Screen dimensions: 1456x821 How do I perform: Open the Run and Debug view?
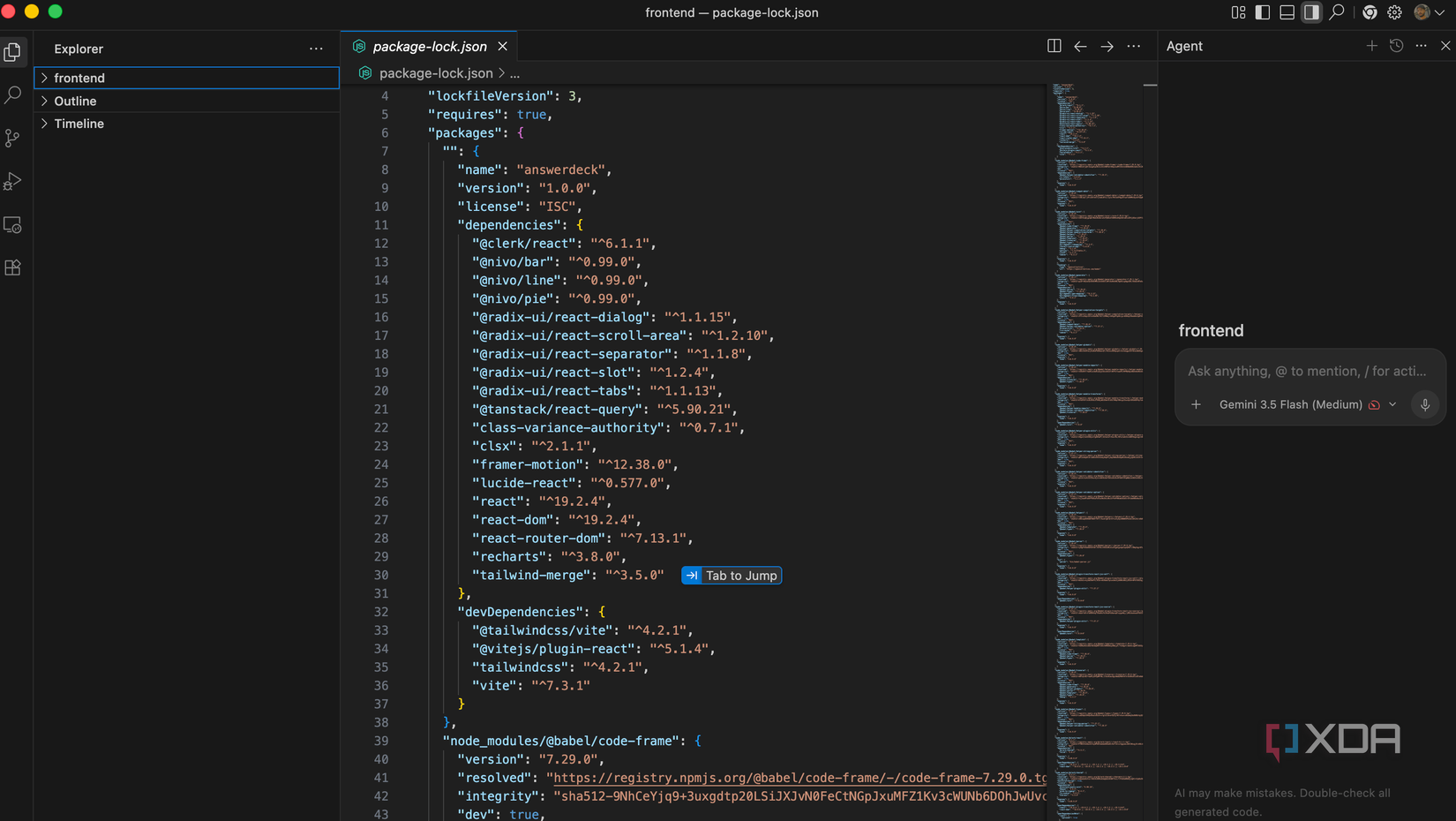[x=12, y=181]
